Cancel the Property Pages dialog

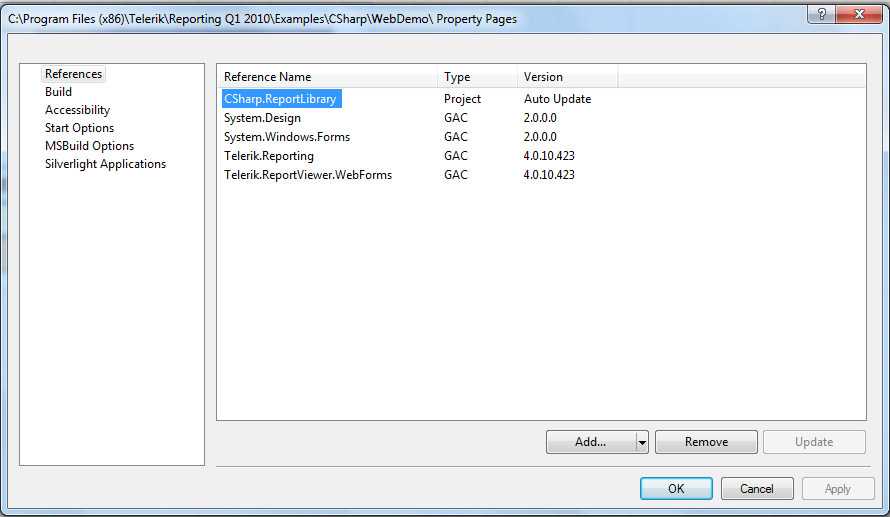click(757, 489)
